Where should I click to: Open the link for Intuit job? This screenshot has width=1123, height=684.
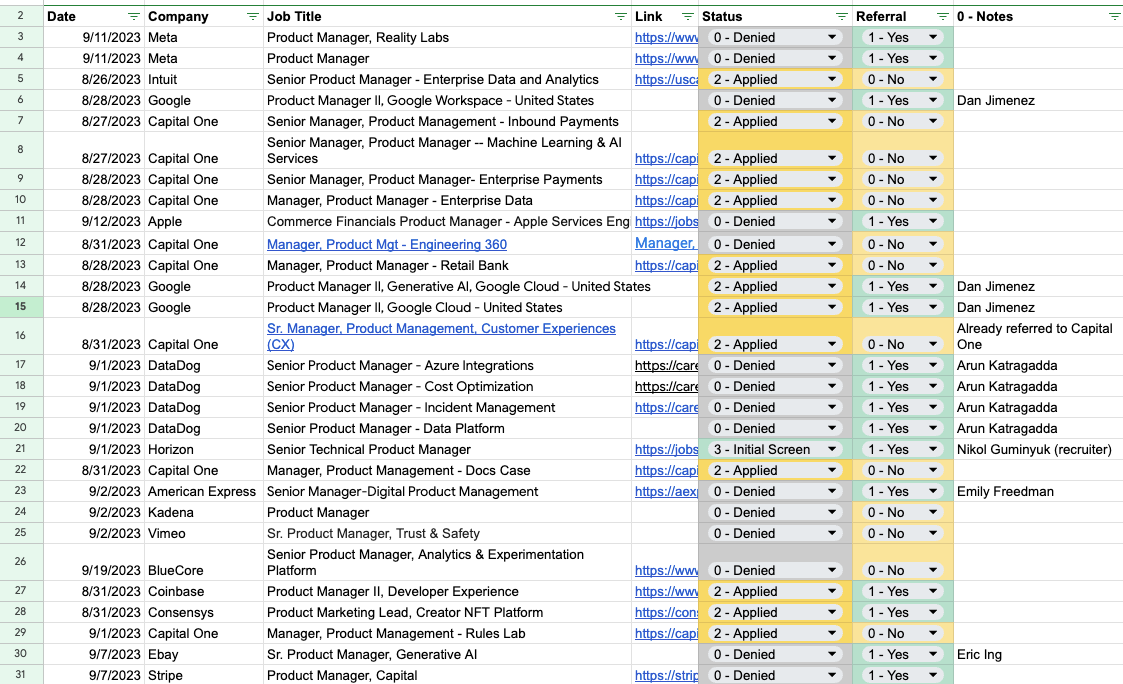click(666, 80)
